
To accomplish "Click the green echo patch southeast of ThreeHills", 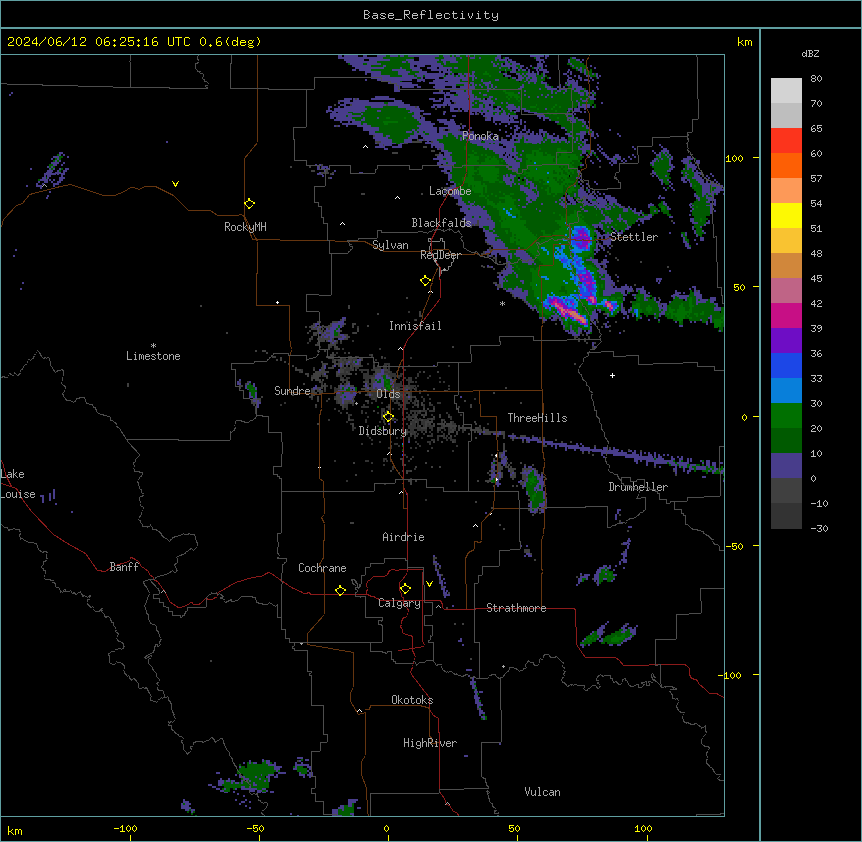I will coord(533,488).
